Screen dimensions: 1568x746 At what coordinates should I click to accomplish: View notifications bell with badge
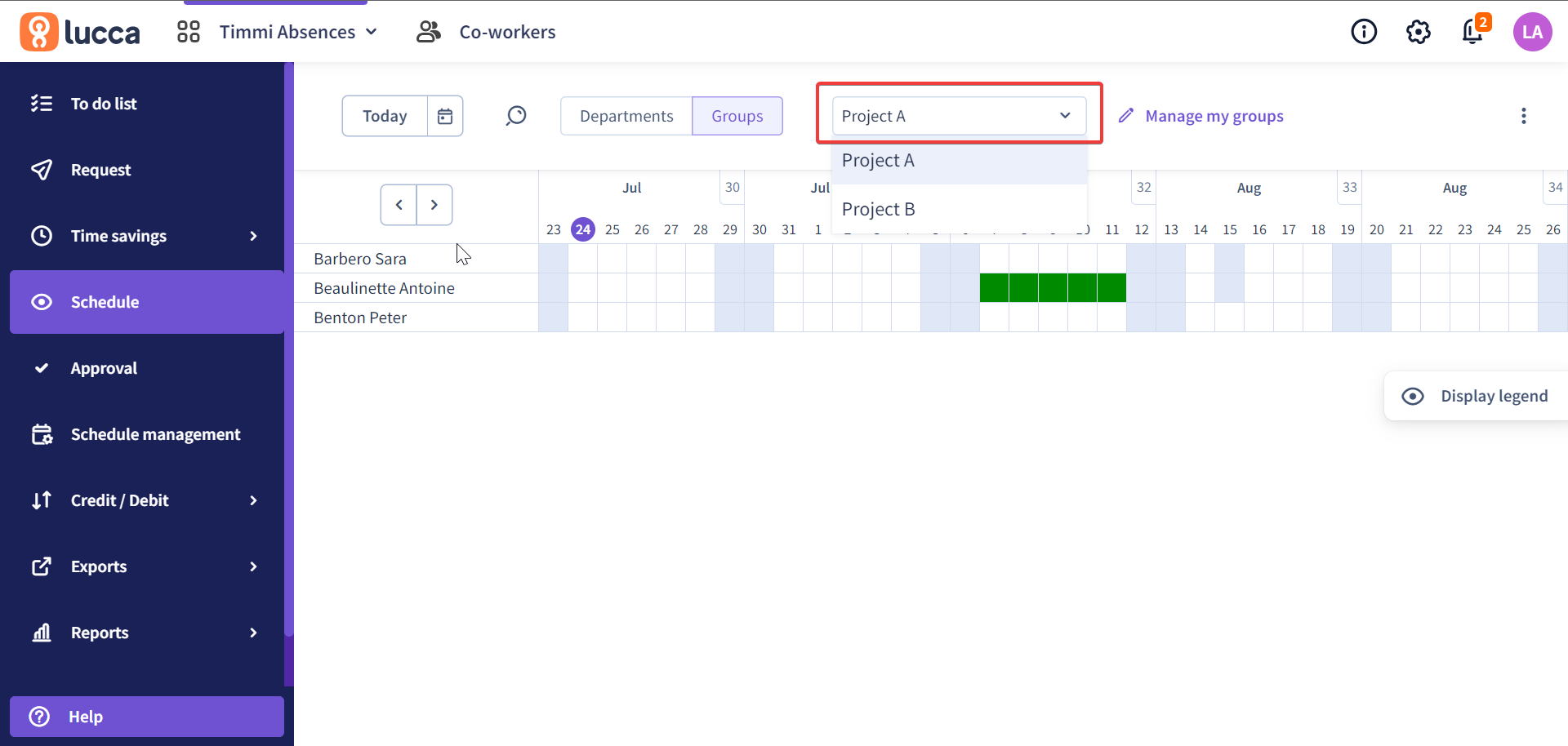pyautogui.click(x=1474, y=30)
